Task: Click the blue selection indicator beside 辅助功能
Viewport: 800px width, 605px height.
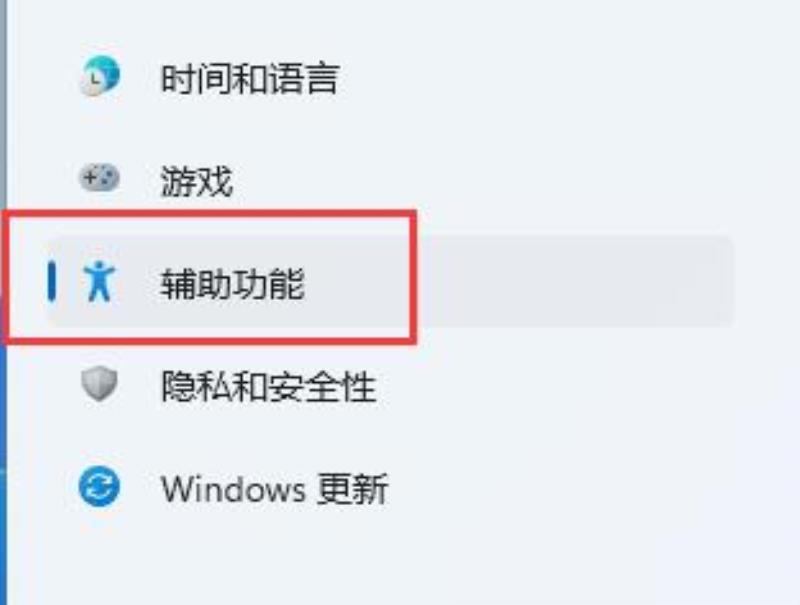Action: 52,281
